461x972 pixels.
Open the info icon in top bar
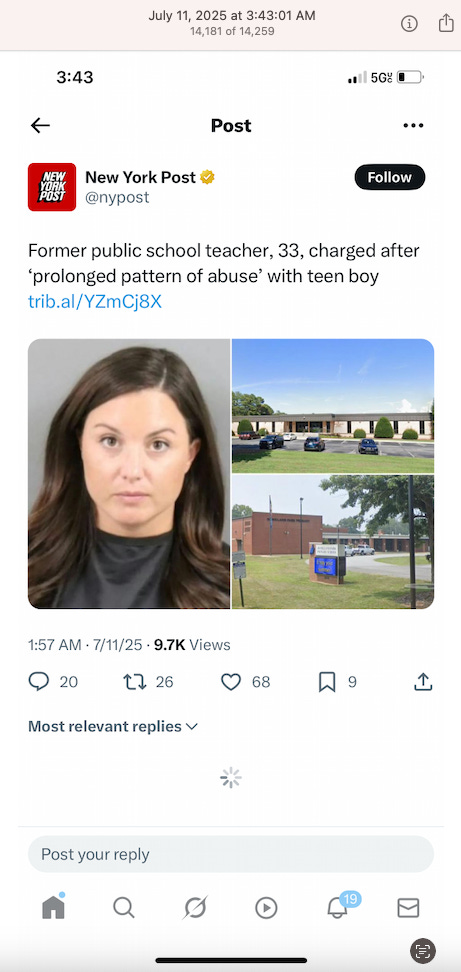pos(409,24)
